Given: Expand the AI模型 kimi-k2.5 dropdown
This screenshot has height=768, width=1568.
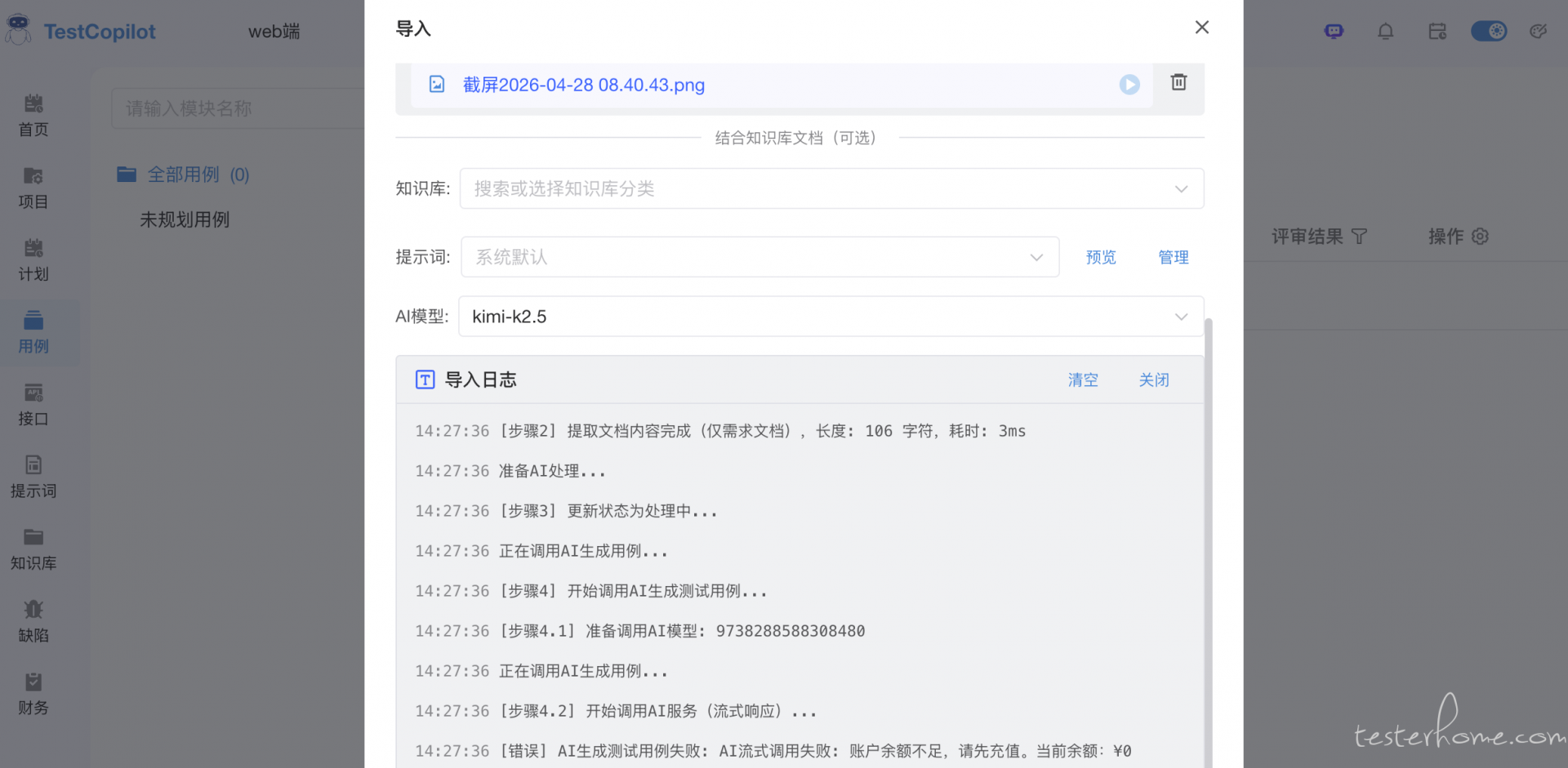Looking at the screenshot, I should [x=831, y=317].
